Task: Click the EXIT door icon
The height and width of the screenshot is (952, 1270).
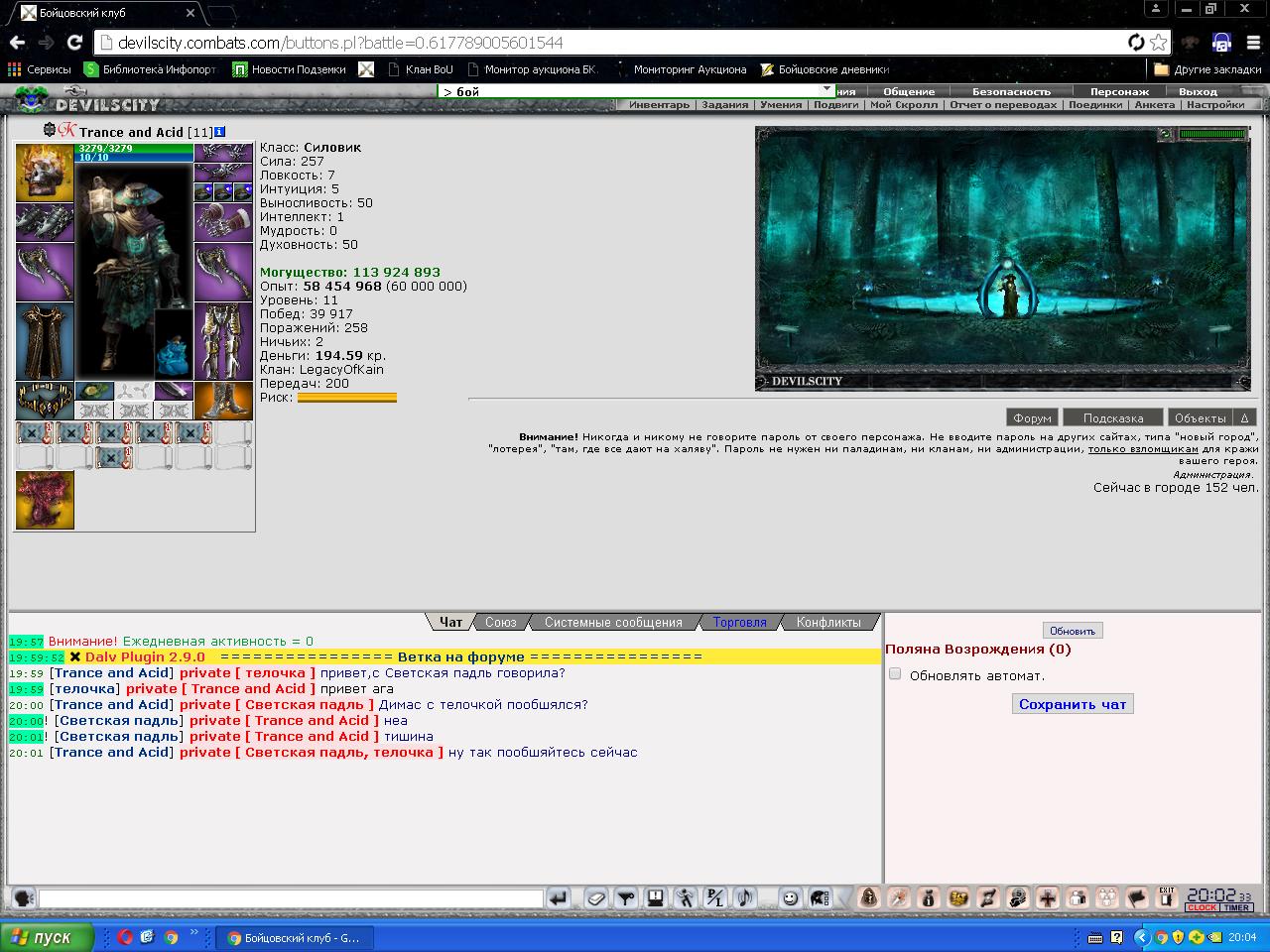Action: click(x=1167, y=897)
